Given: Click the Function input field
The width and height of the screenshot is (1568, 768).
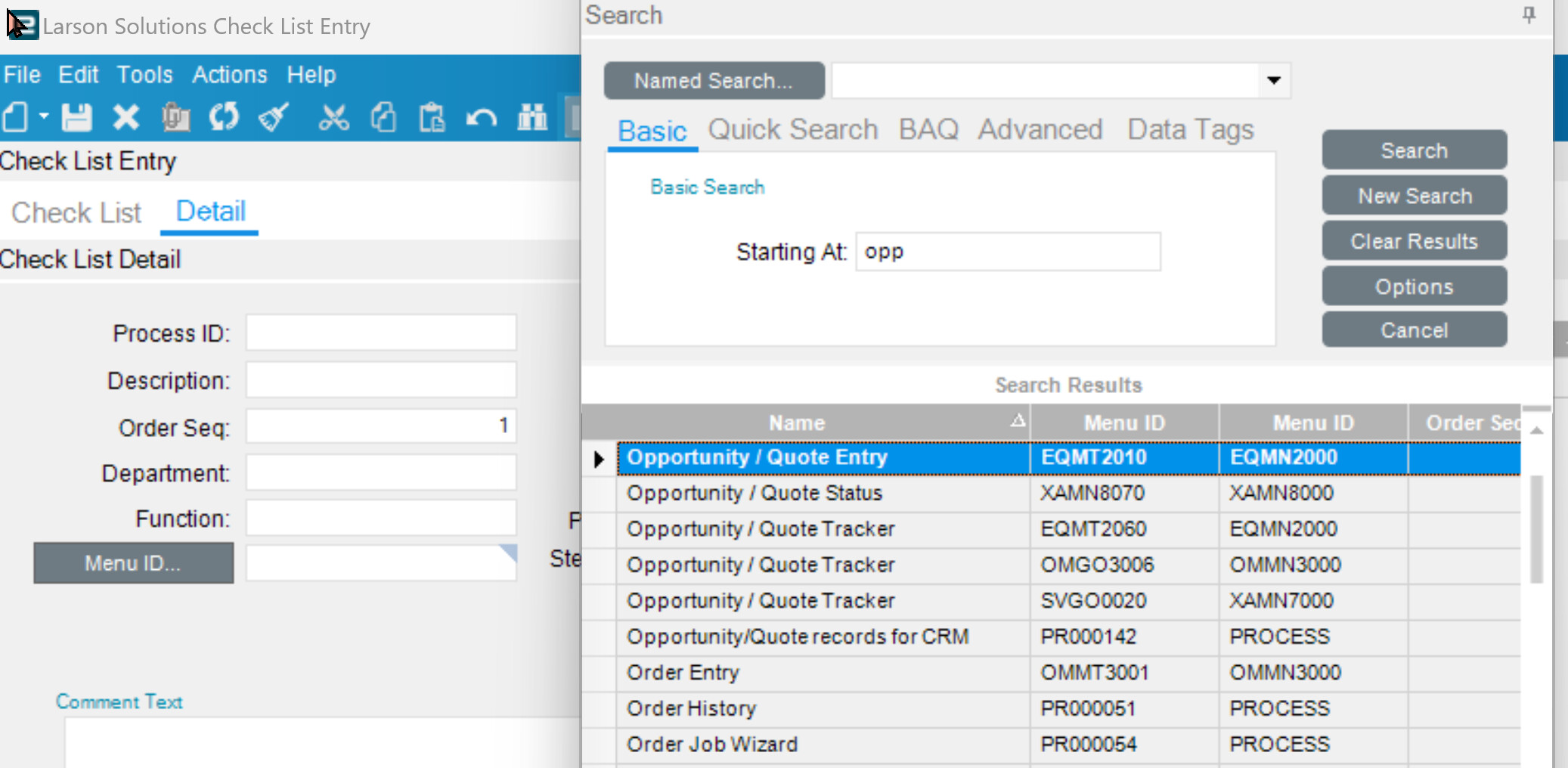Looking at the screenshot, I should pos(381,519).
